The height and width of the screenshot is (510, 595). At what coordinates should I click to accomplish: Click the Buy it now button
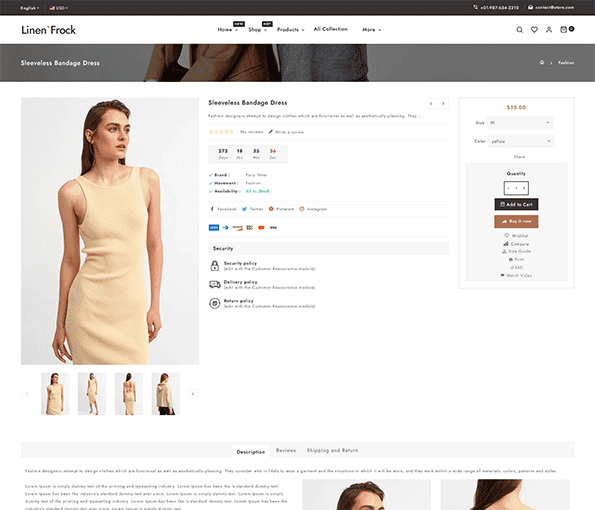pos(516,221)
